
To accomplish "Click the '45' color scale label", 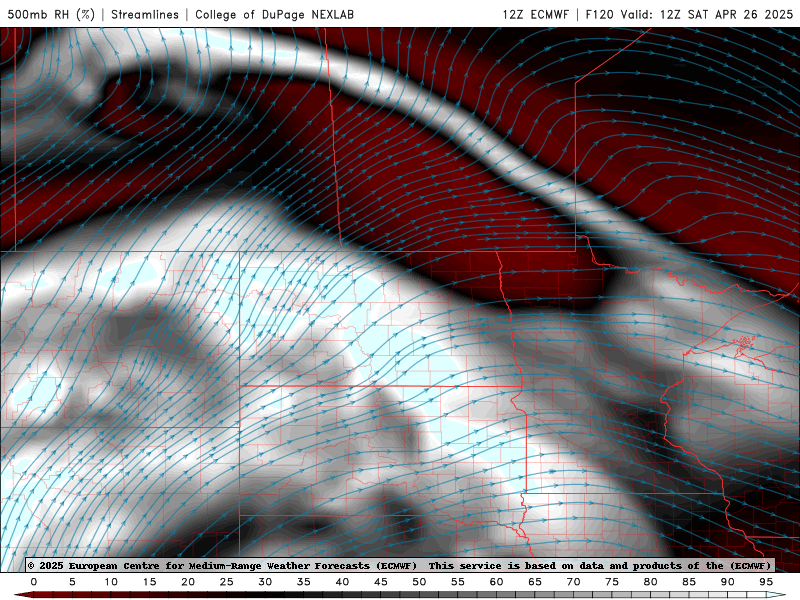I will coord(381,582).
